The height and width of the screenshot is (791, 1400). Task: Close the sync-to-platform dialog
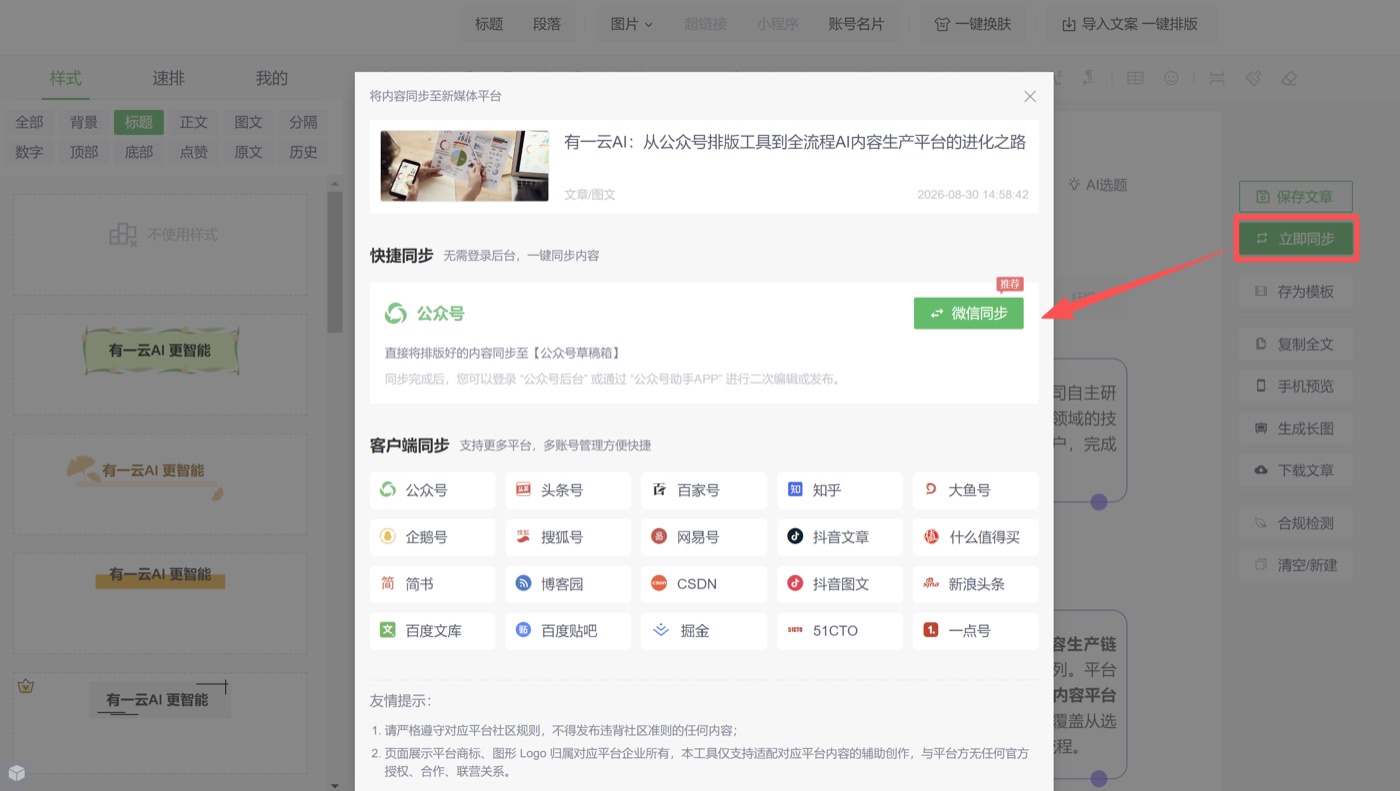point(1030,96)
